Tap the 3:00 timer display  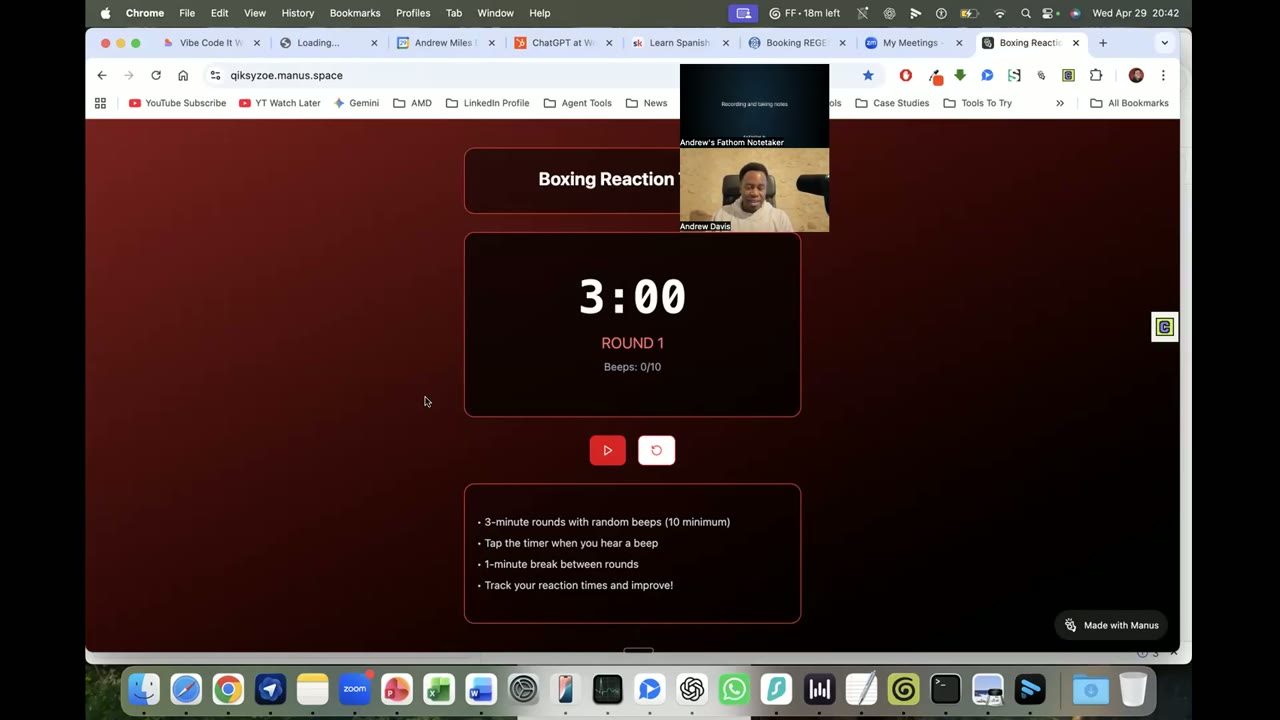(632, 297)
